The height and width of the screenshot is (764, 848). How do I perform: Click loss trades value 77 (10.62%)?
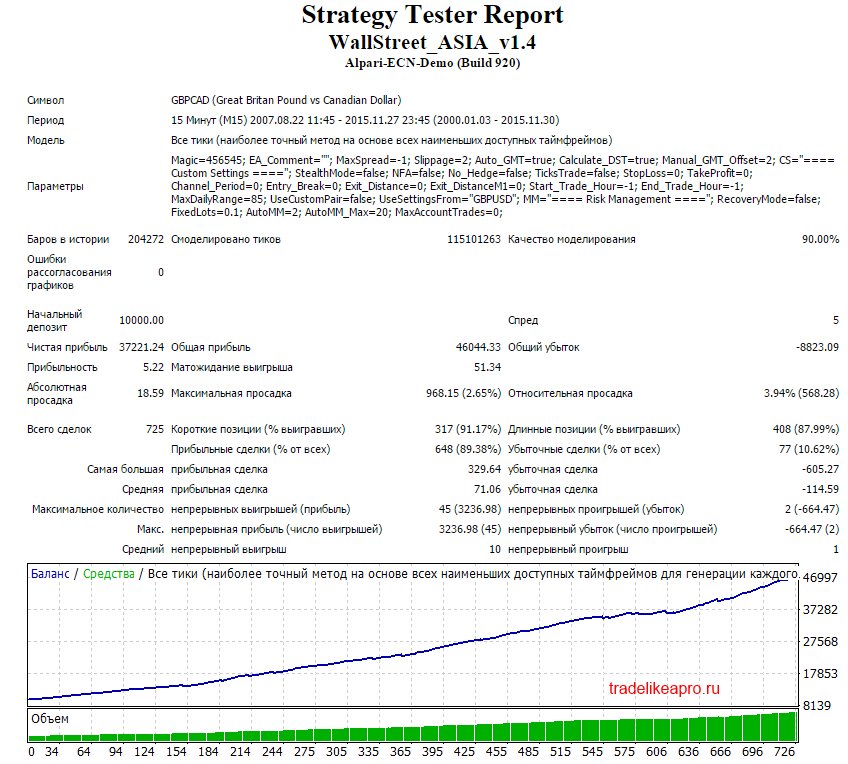coord(810,449)
